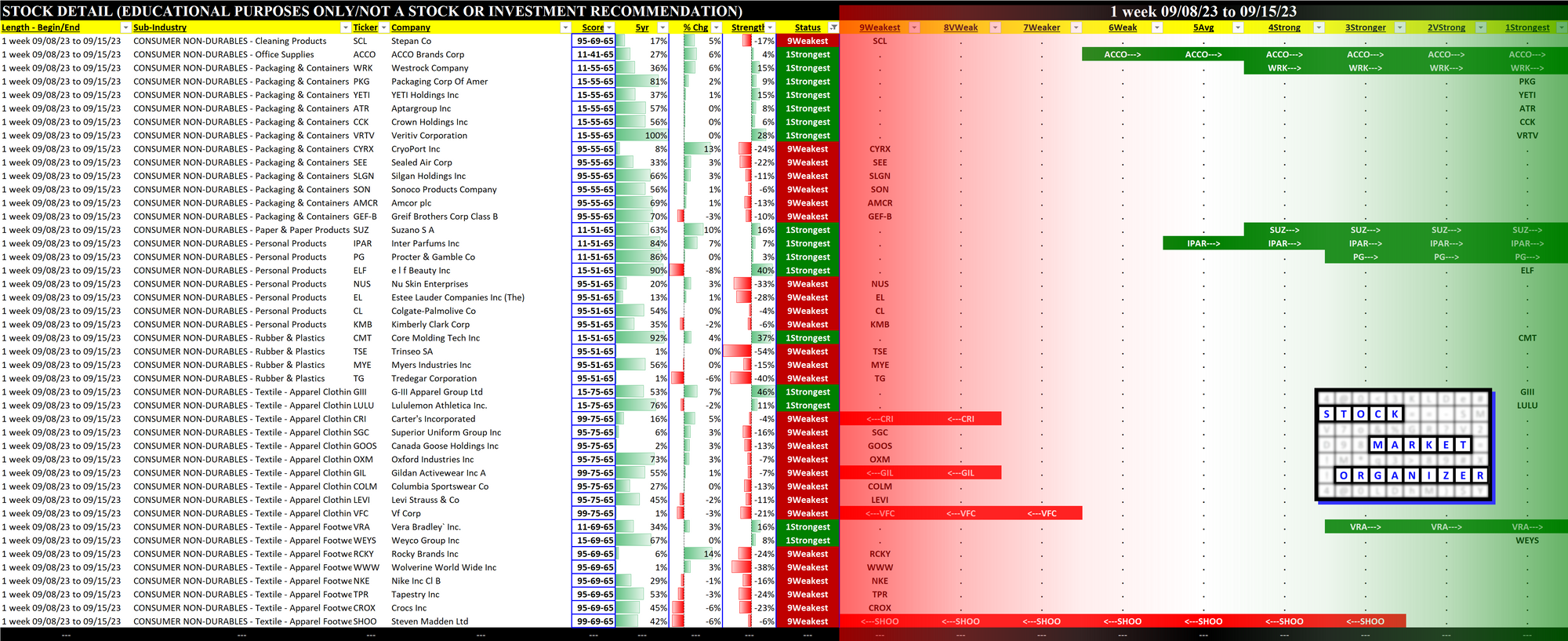Select the Suzano S A company cell

coord(481,230)
